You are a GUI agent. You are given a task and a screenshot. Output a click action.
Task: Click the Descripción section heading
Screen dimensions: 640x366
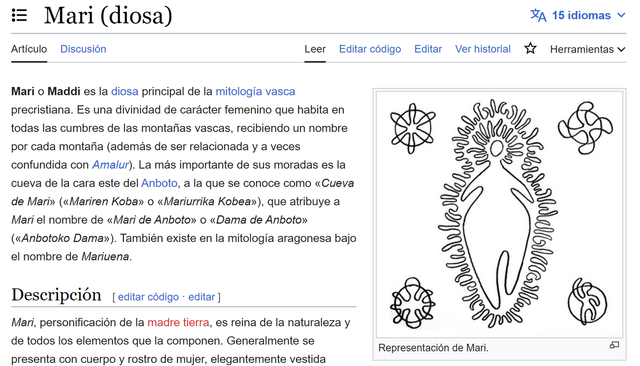pyautogui.click(x=56, y=295)
